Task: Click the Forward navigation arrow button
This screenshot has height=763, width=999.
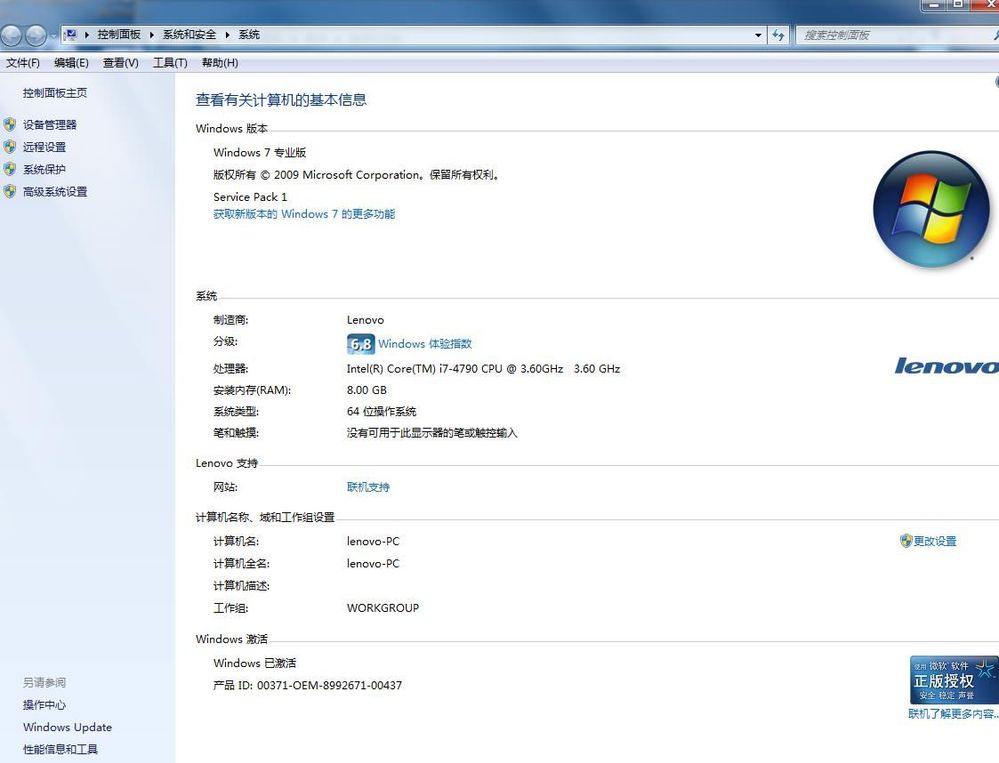Action: pyautogui.click(x=36, y=35)
